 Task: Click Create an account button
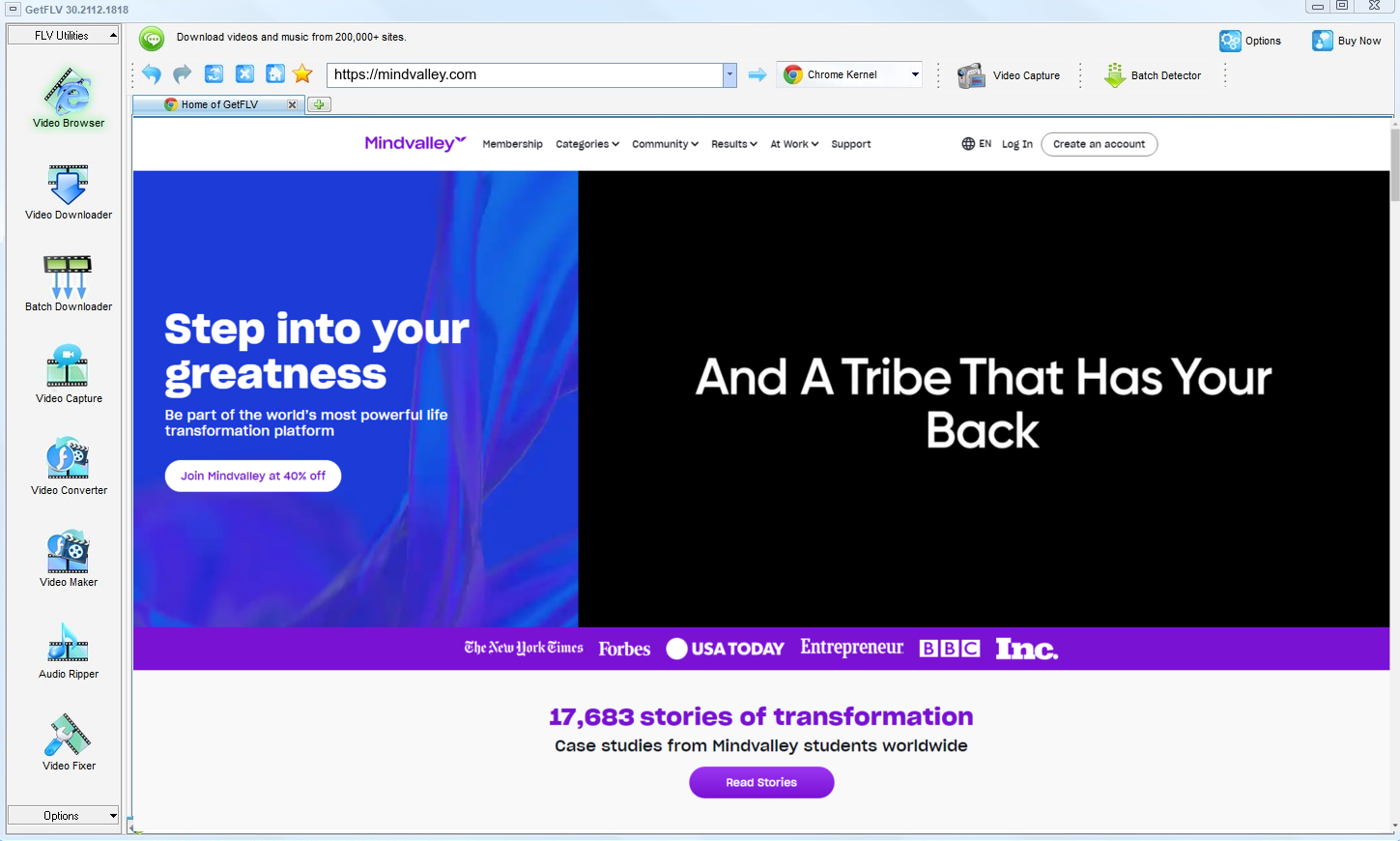tap(1100, 144)
